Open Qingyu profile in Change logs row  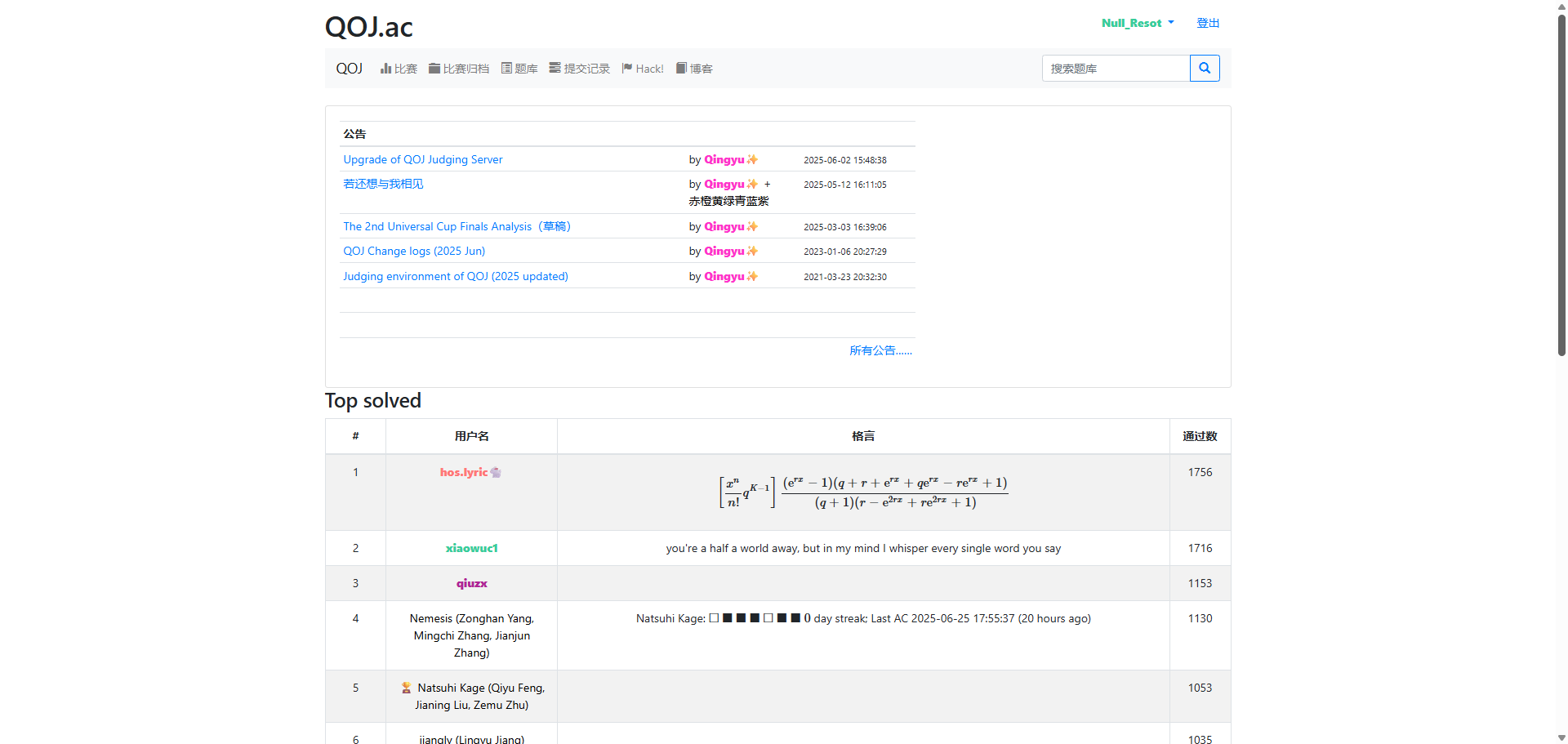724,251
